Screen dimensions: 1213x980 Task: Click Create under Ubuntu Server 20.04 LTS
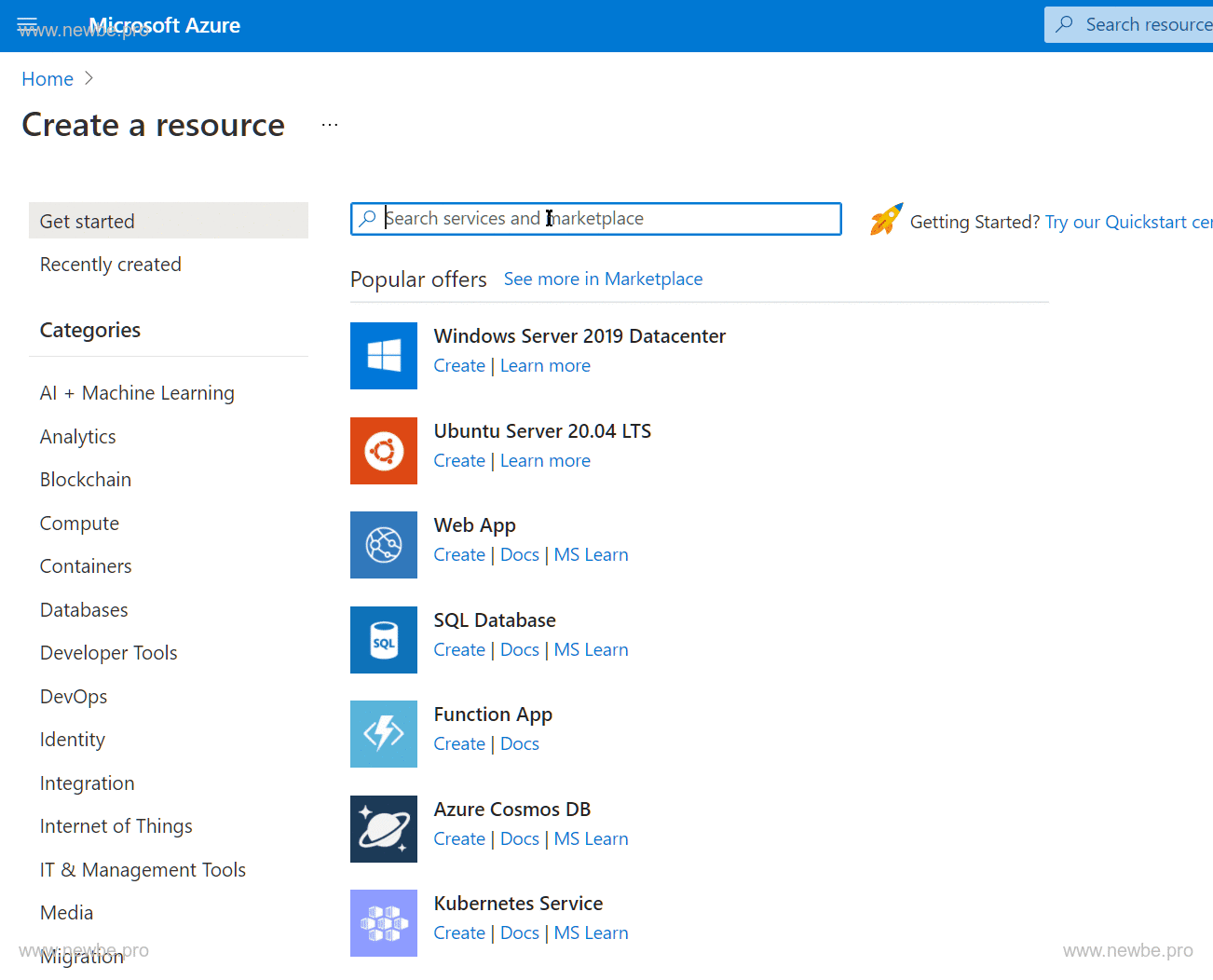pos(459,461)
